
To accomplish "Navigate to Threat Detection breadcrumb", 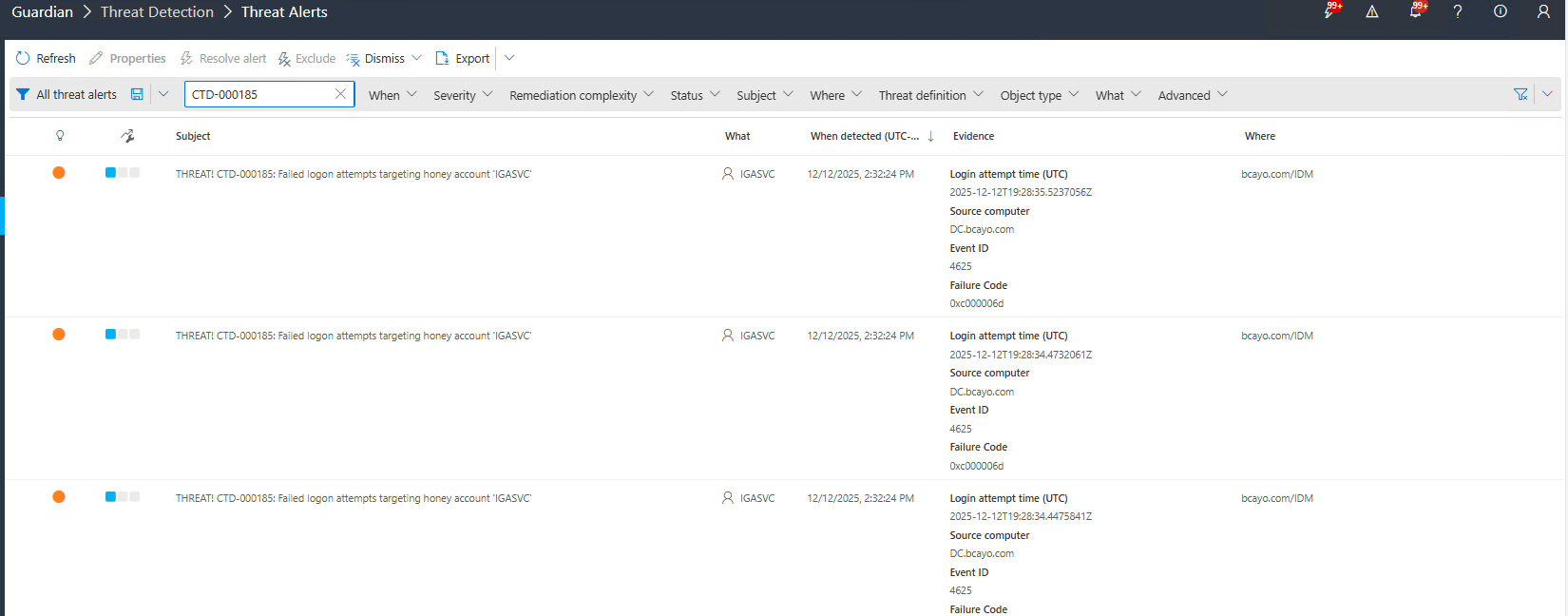I will (x=157, y=11).
